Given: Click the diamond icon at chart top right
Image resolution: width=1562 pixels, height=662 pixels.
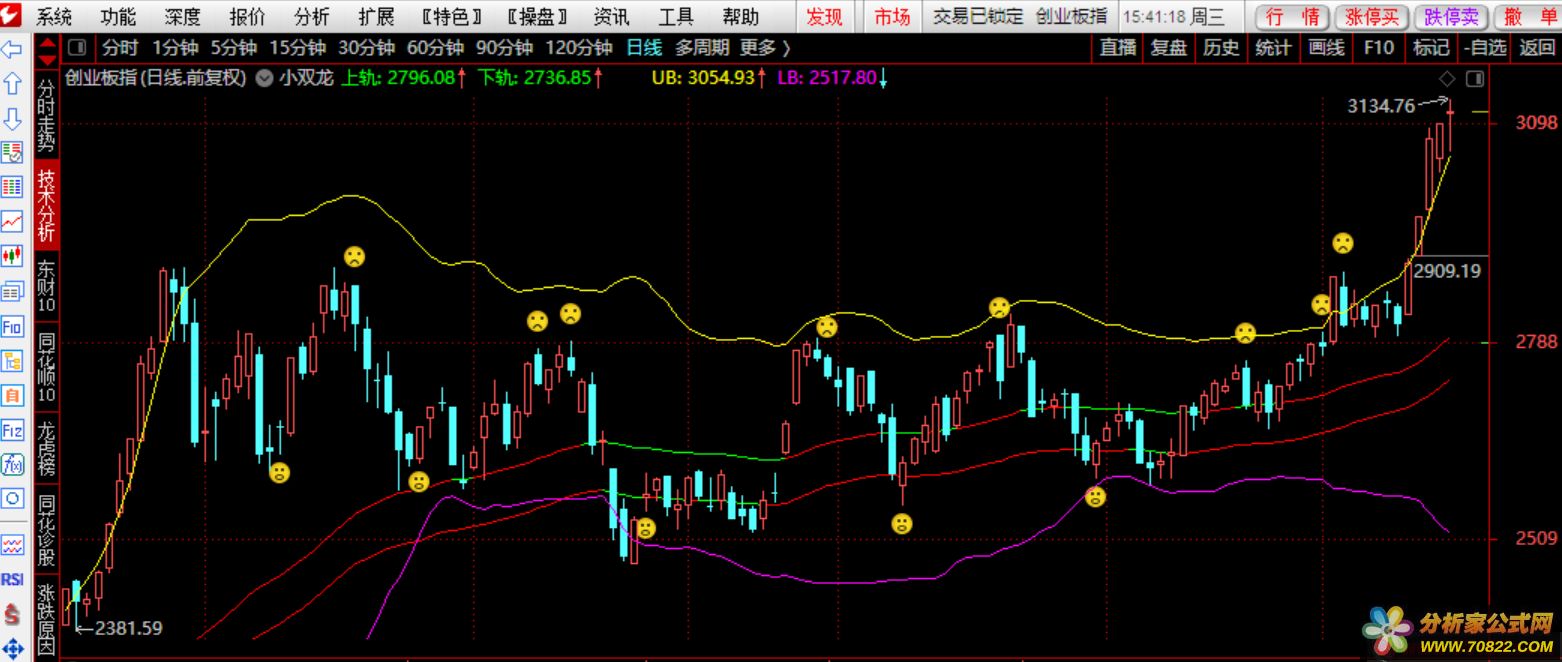Looking at the screenshot, I should click(1446, 79).
